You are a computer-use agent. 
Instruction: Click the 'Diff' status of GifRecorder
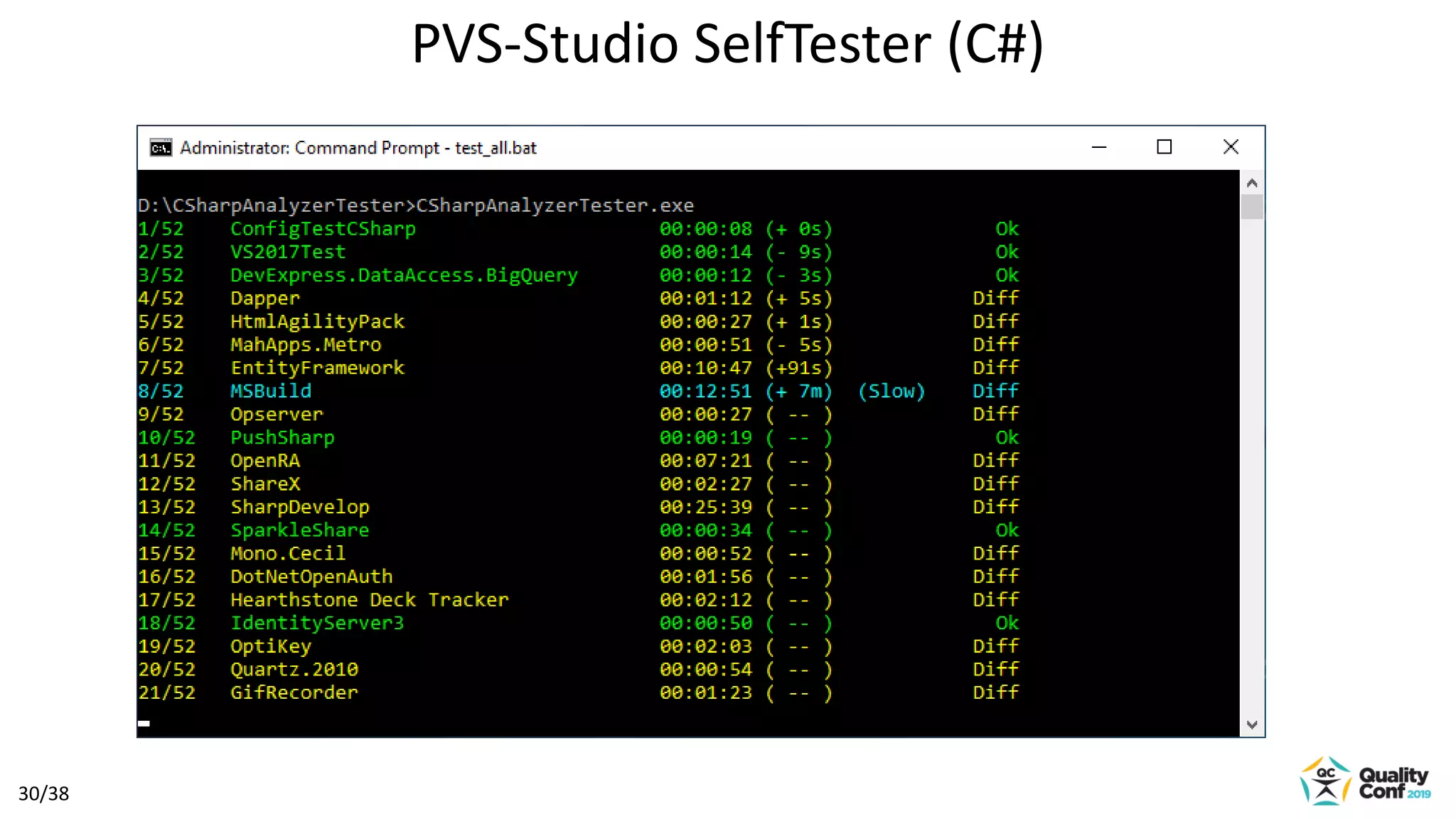(995, 692)
